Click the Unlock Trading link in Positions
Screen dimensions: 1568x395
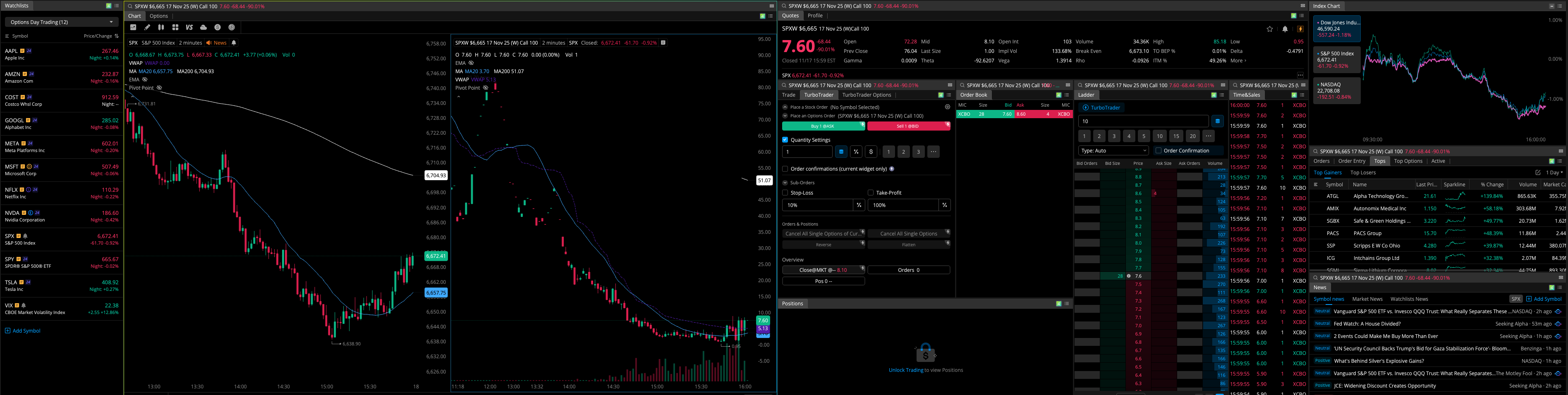click(x=905, y=370)
